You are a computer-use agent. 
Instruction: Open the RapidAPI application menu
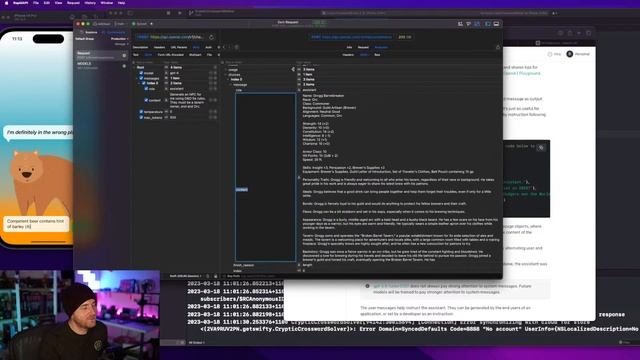pyautogui.click(x=21, y=3)
